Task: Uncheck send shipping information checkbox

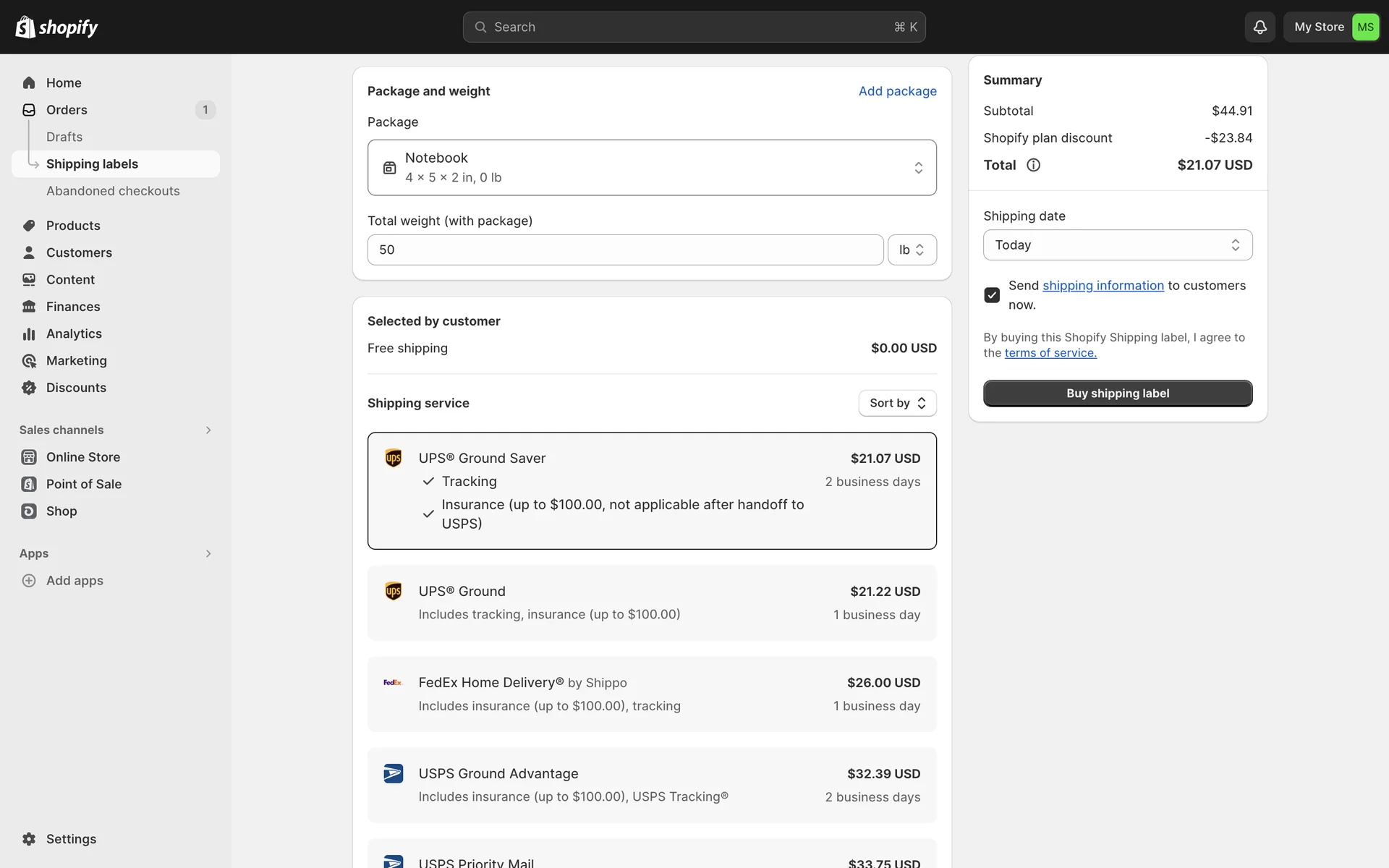Action: pos(992,295)
